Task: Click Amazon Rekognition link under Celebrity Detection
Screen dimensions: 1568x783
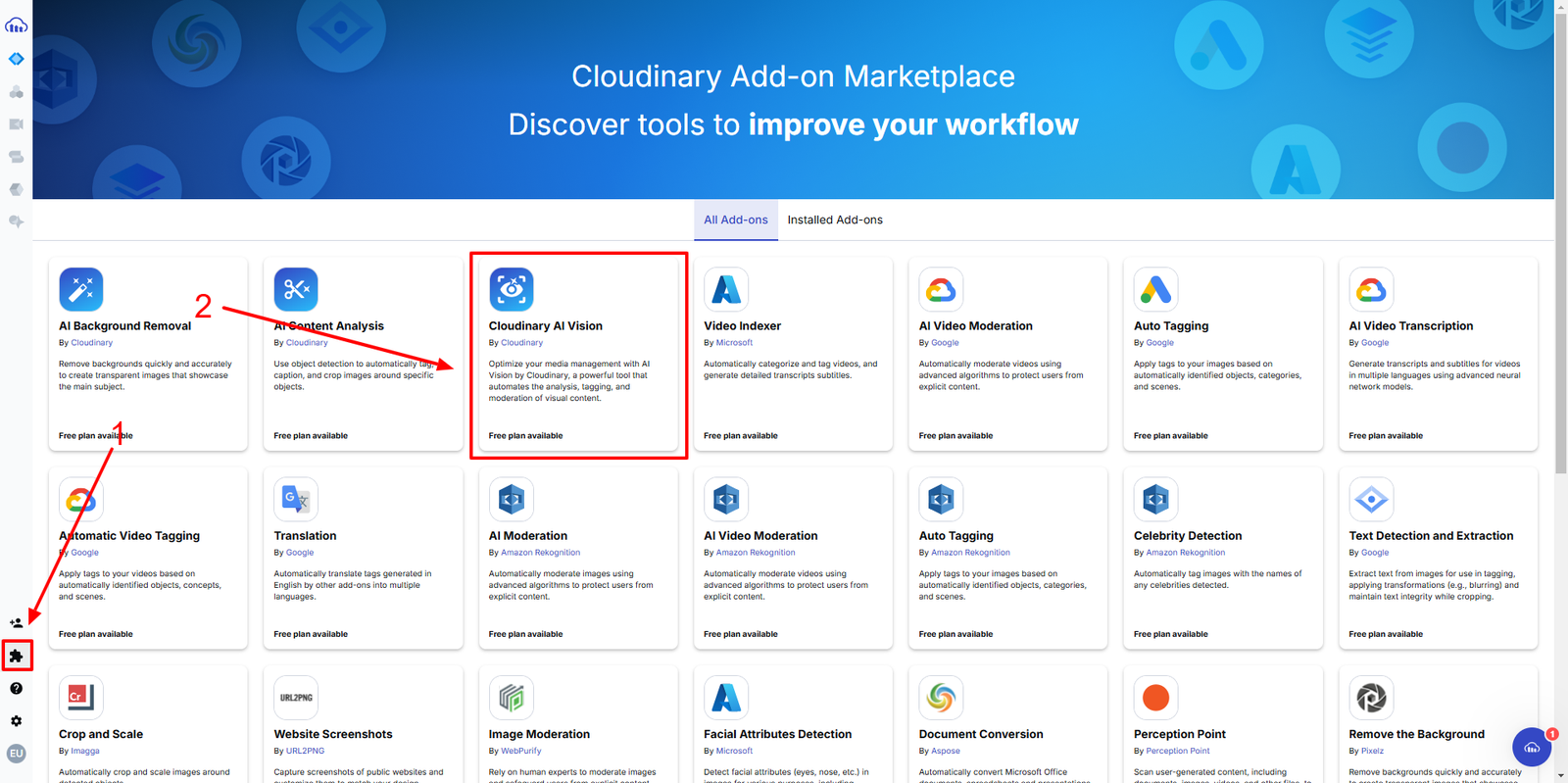Action: click(1186, 553)
